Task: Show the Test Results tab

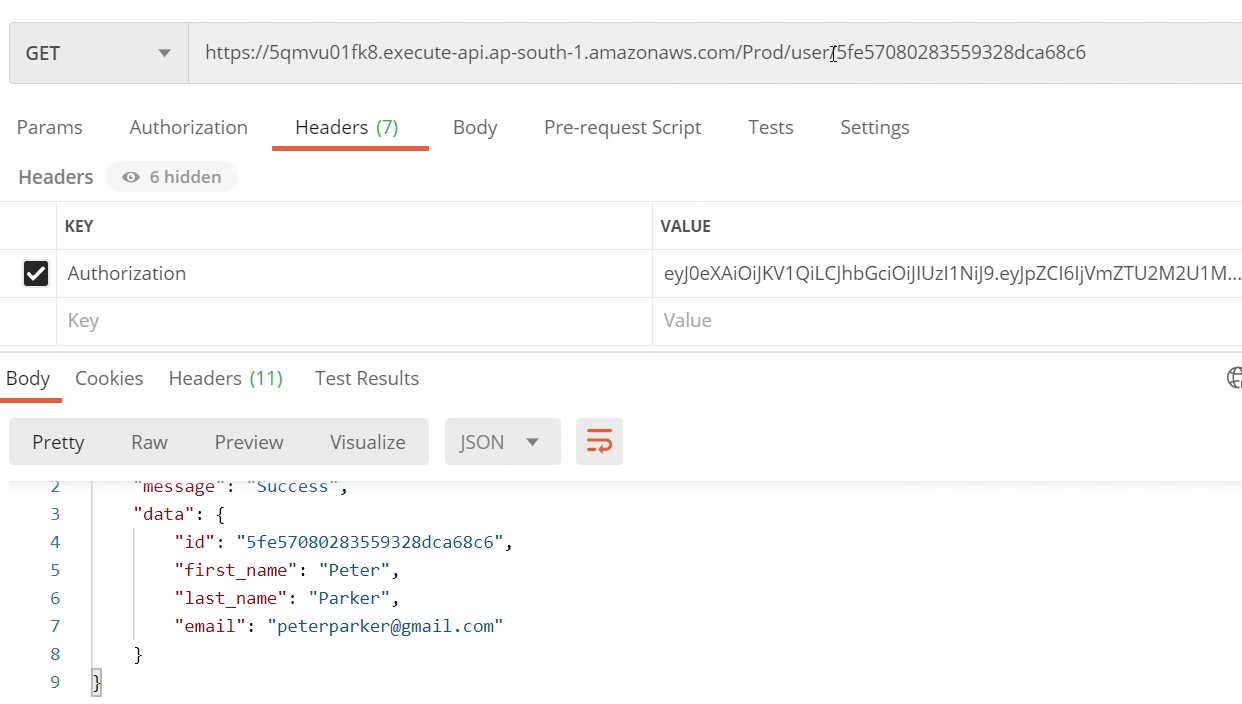Action: (366, 378)
